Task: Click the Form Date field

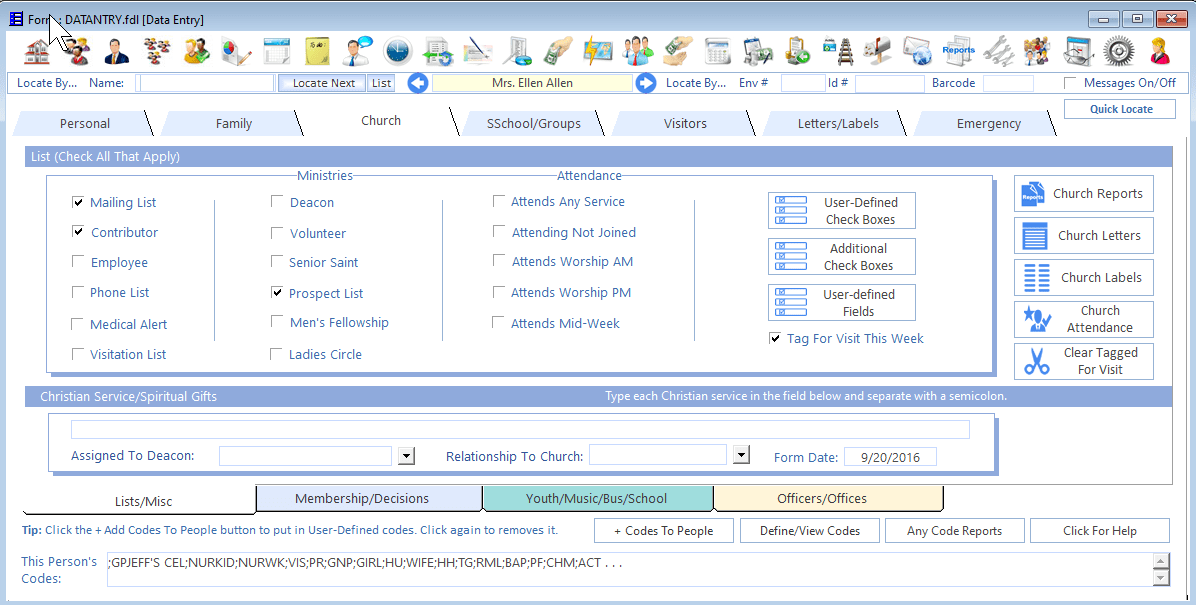Action: click(x=890, y=457)
